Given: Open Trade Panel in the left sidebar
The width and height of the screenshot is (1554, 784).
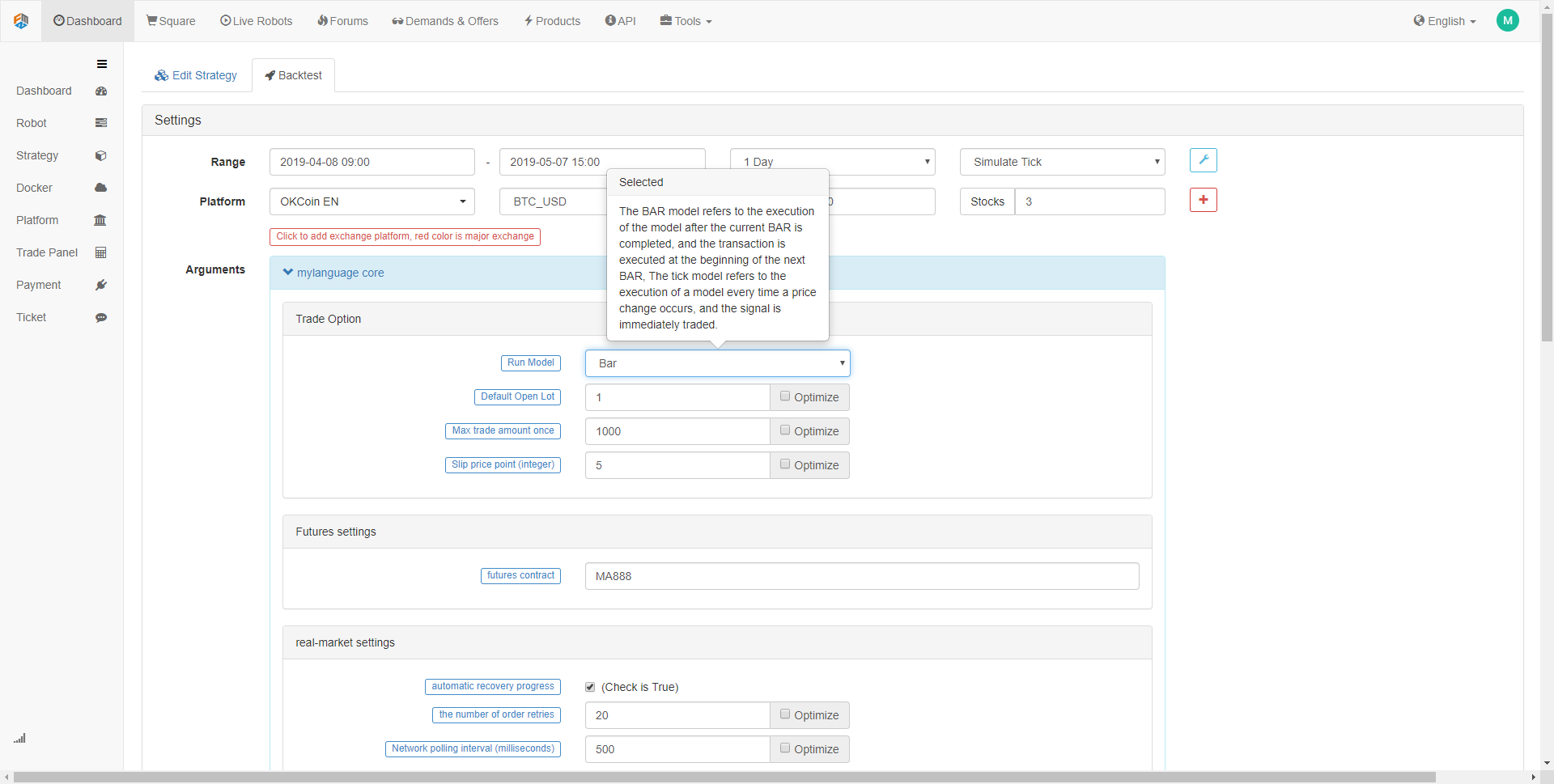Looking at the screenshot, I should [x=47, y=252].
